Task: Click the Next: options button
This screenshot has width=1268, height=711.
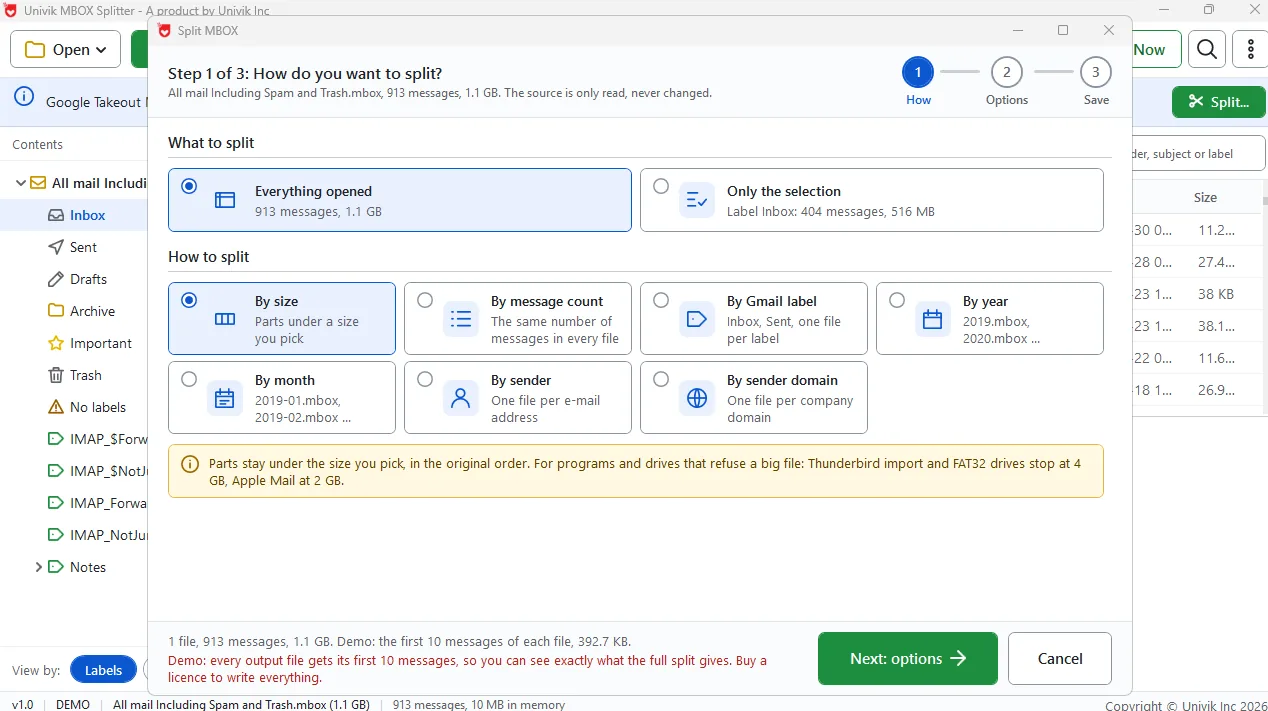Action: pos(908,658)
